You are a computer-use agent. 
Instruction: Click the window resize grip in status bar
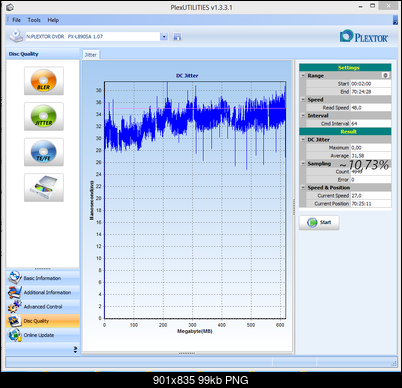[x=394, y=363]
